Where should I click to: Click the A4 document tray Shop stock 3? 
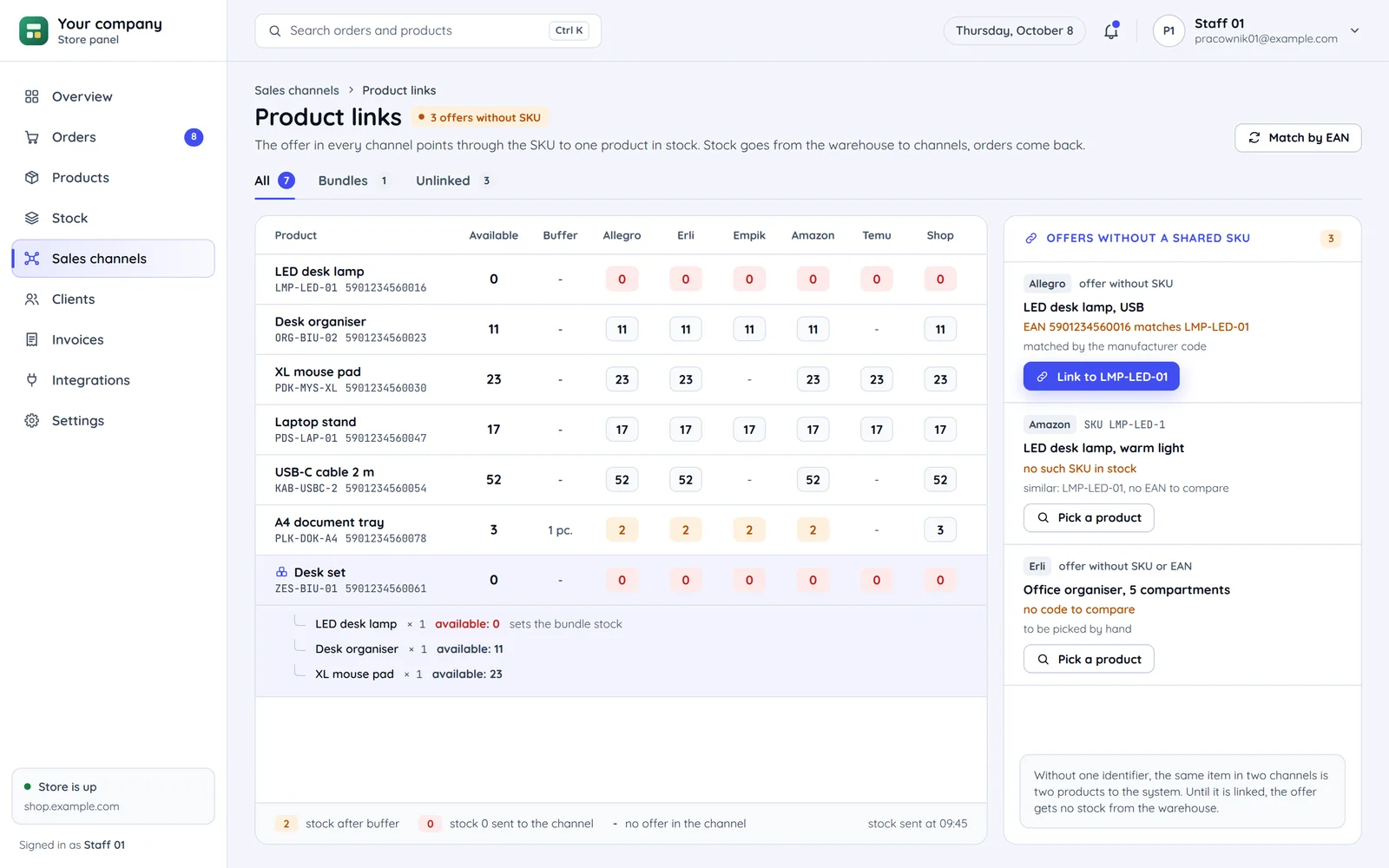point(940,530)
